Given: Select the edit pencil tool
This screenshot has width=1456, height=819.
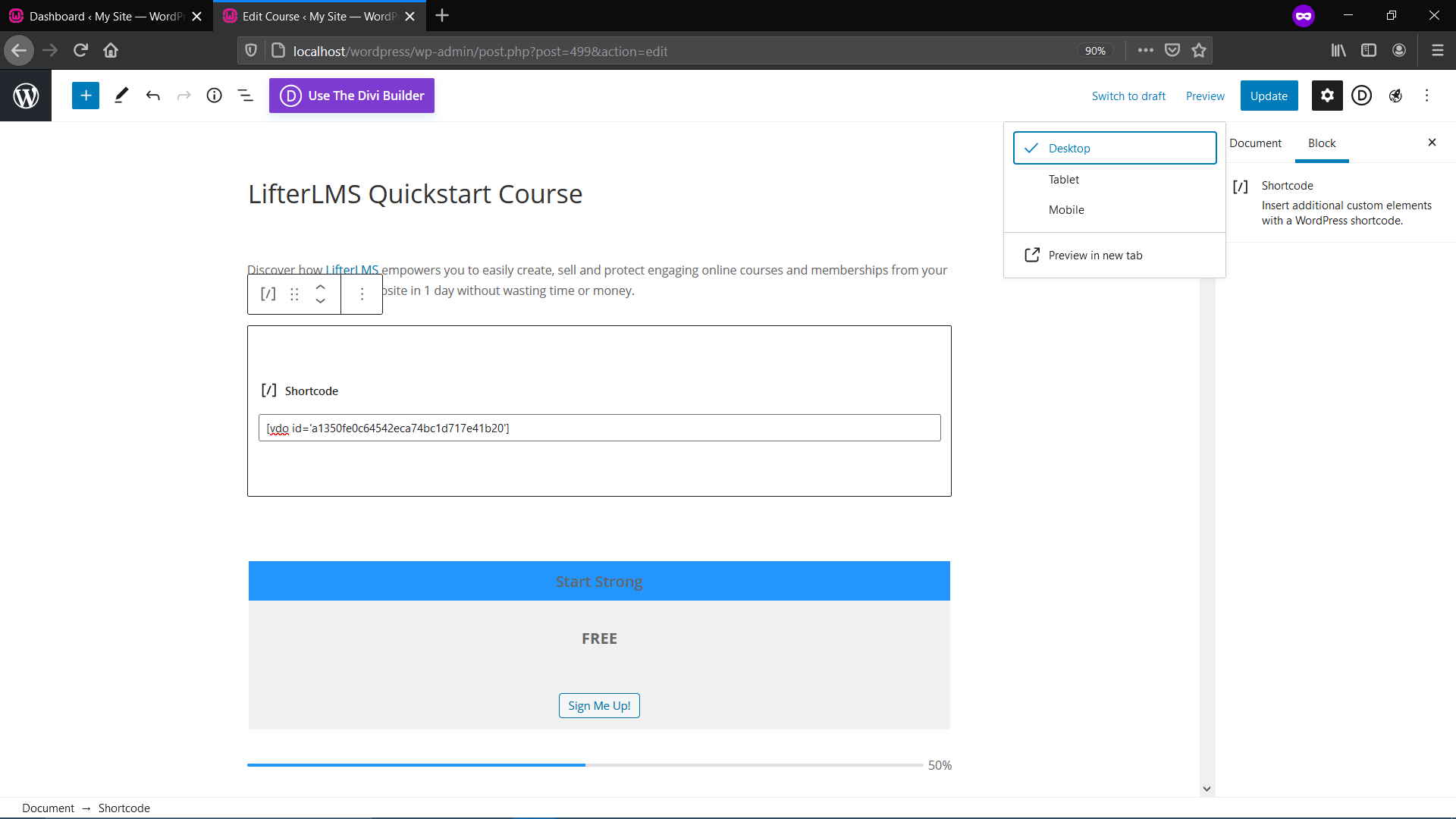Looking at the screenshot, I should [121, 96].
